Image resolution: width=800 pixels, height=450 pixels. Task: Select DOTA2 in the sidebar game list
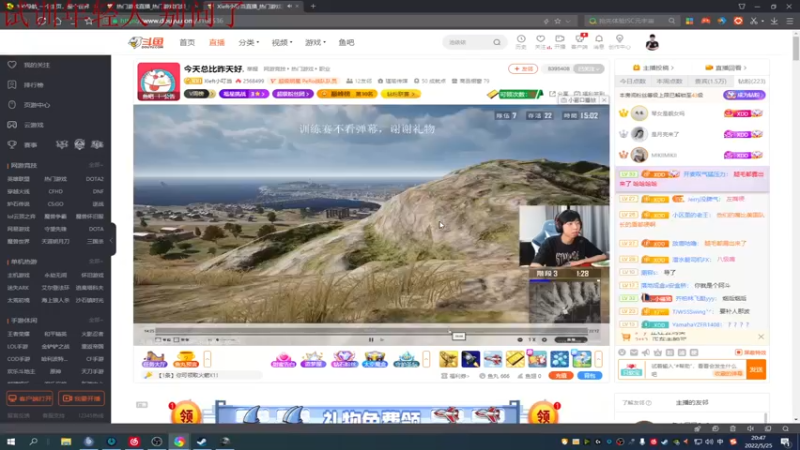pos(94,179)
